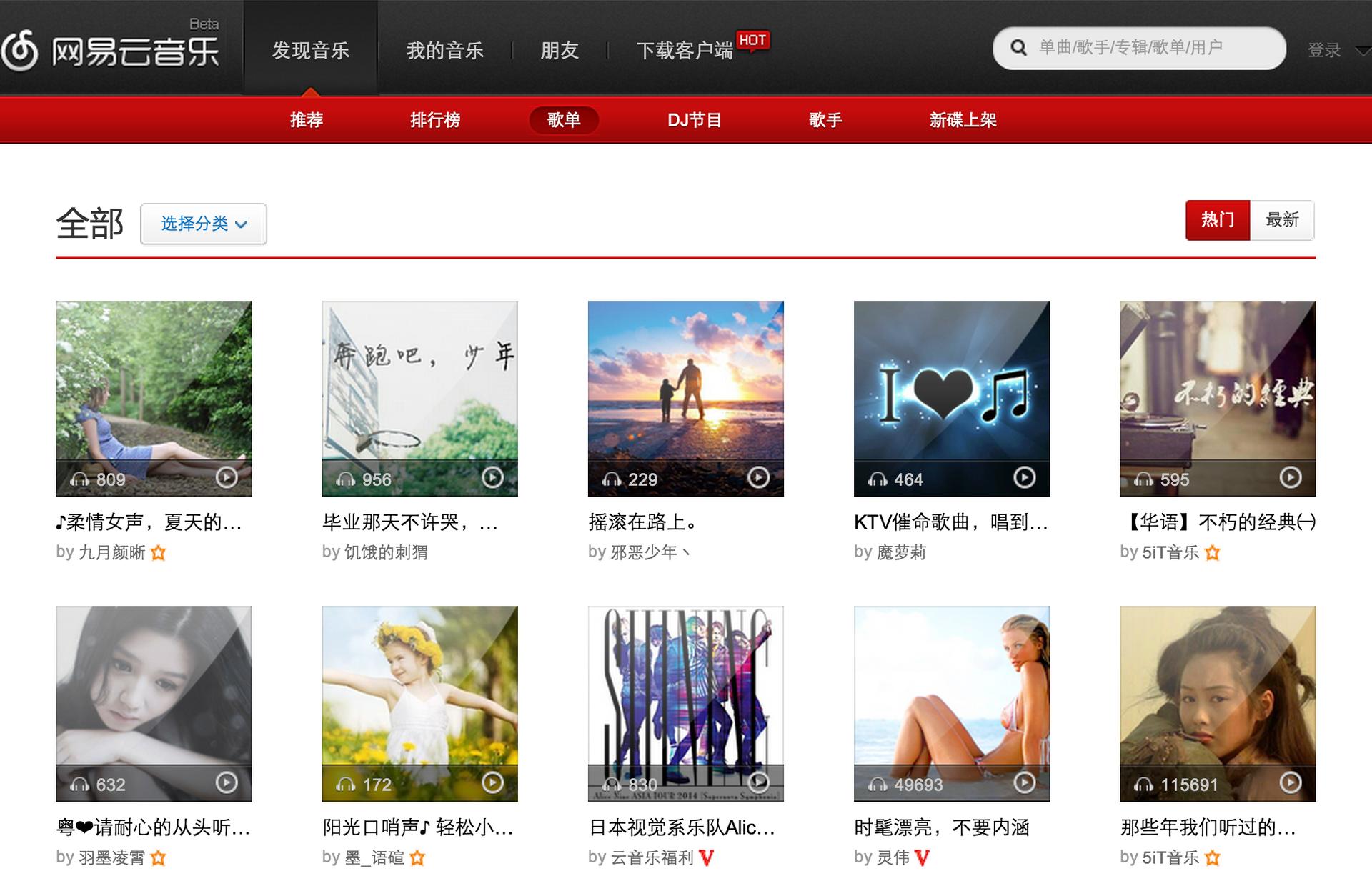Screen dimensions: 1372x886
Task: Open 我的音乐 in top navigation
Action: pyautogui.click(x=444, y=50)
